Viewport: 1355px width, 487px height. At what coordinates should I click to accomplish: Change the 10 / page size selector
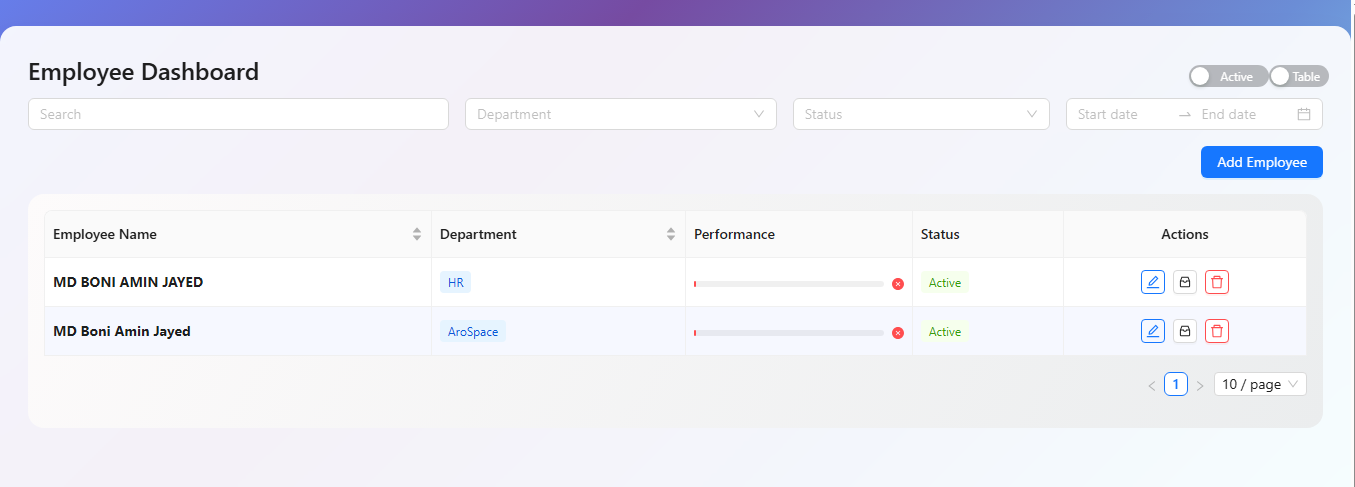1259,384
